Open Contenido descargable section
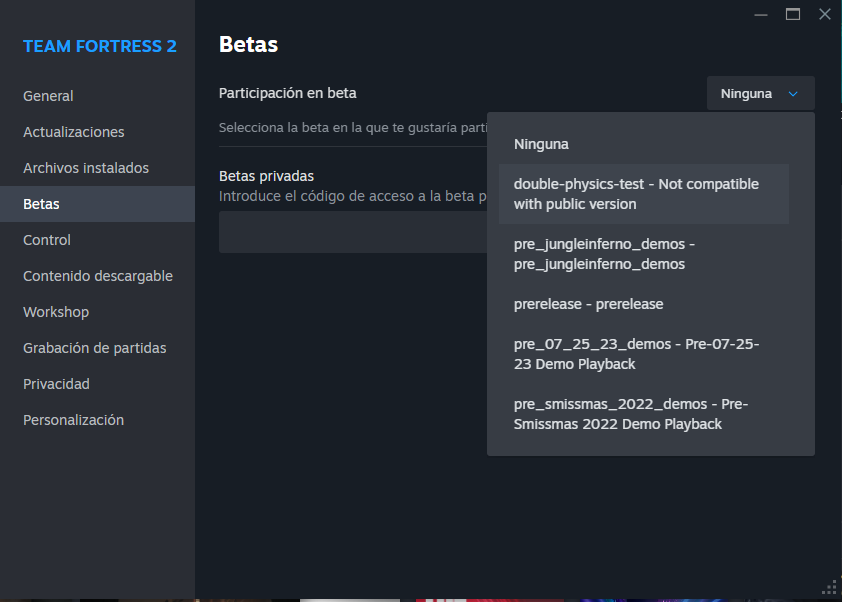 [98, 276]
